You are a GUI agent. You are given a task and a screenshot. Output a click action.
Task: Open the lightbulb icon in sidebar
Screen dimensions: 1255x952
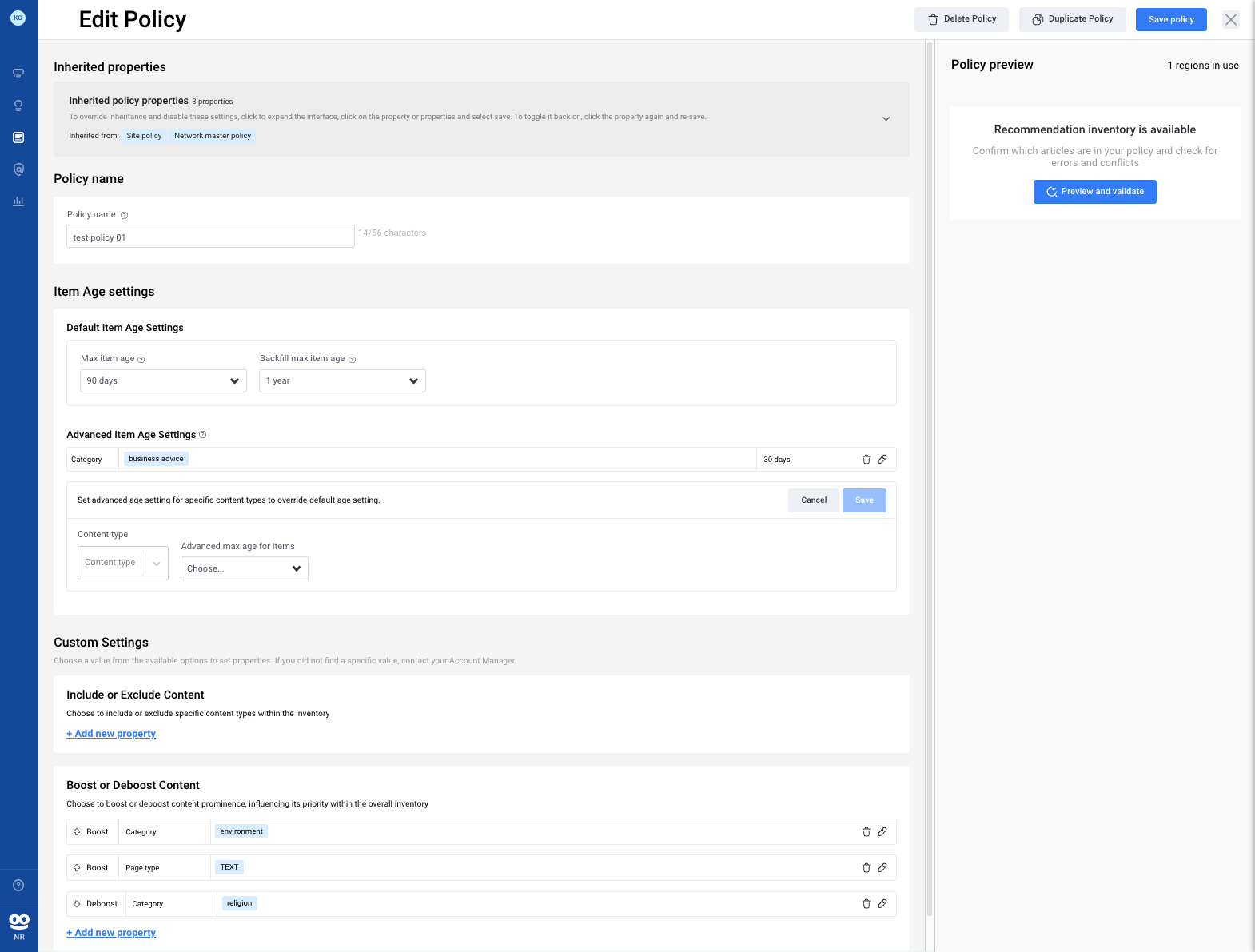coord(18,106)
